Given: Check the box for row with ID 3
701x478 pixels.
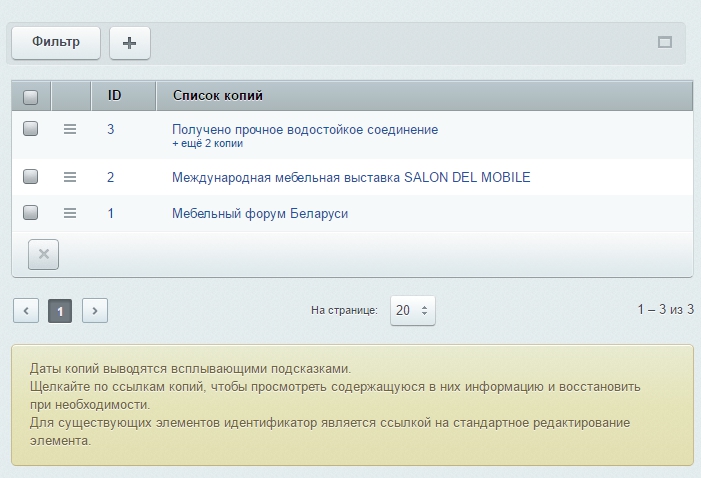Looking at the screenshot, I should [x=30, y=129].
